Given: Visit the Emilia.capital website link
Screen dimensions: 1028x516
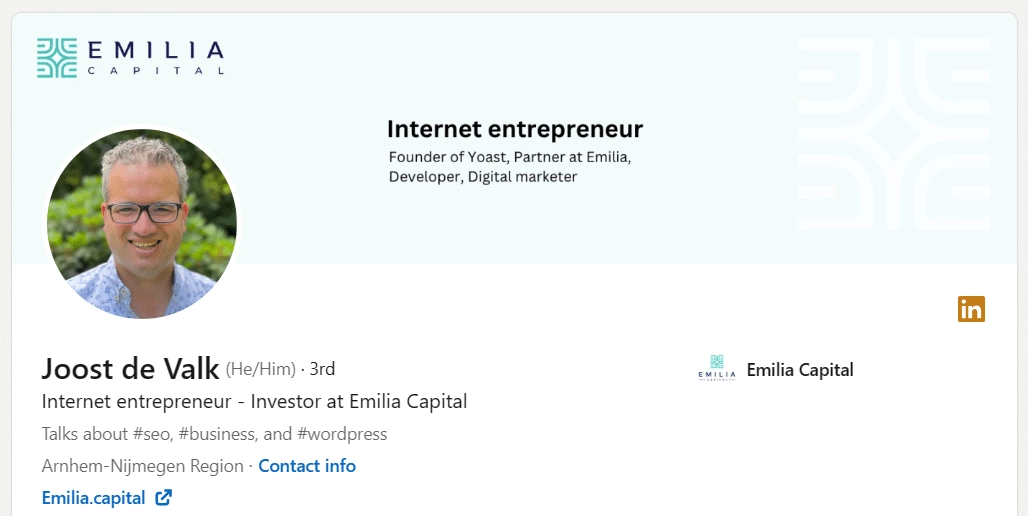Looking at the screenshot, I should click(94, 497).
